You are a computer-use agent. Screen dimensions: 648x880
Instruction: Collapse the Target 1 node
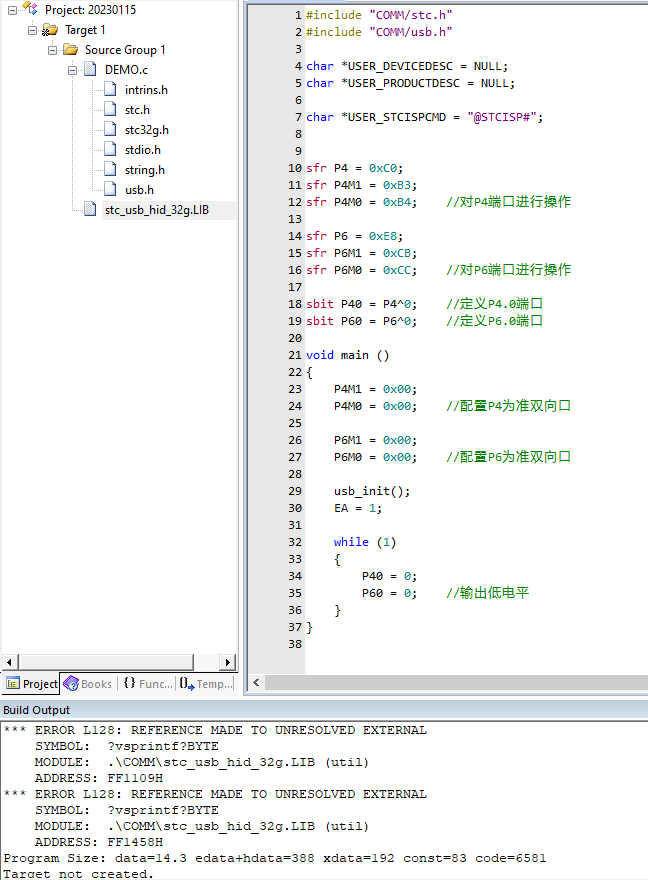click(33, 30)
